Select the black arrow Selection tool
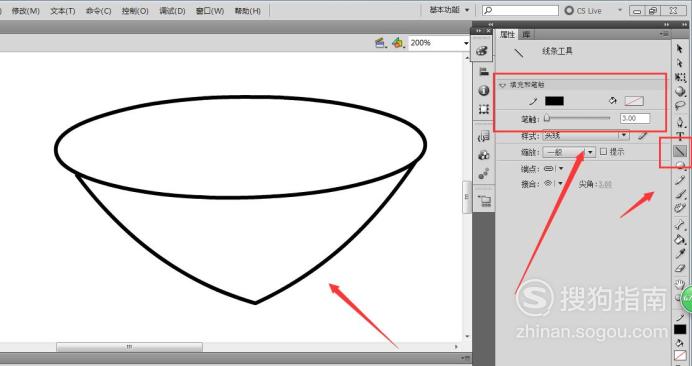 pos(680,49)
